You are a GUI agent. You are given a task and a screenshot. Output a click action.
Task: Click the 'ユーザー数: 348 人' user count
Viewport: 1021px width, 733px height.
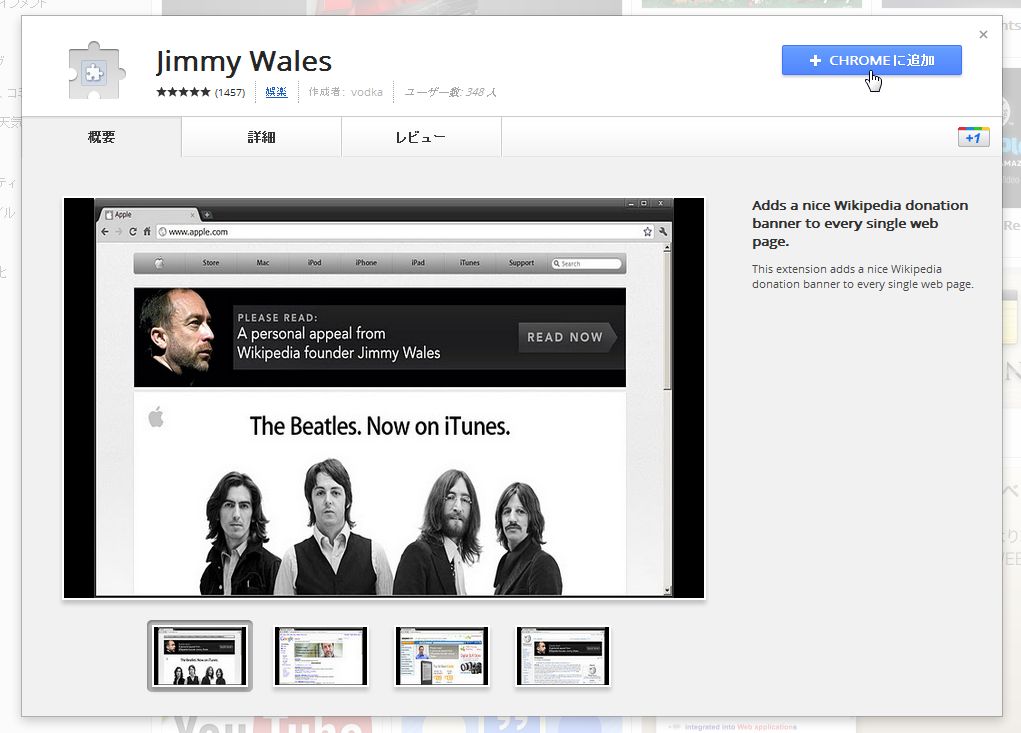point(451,92)
